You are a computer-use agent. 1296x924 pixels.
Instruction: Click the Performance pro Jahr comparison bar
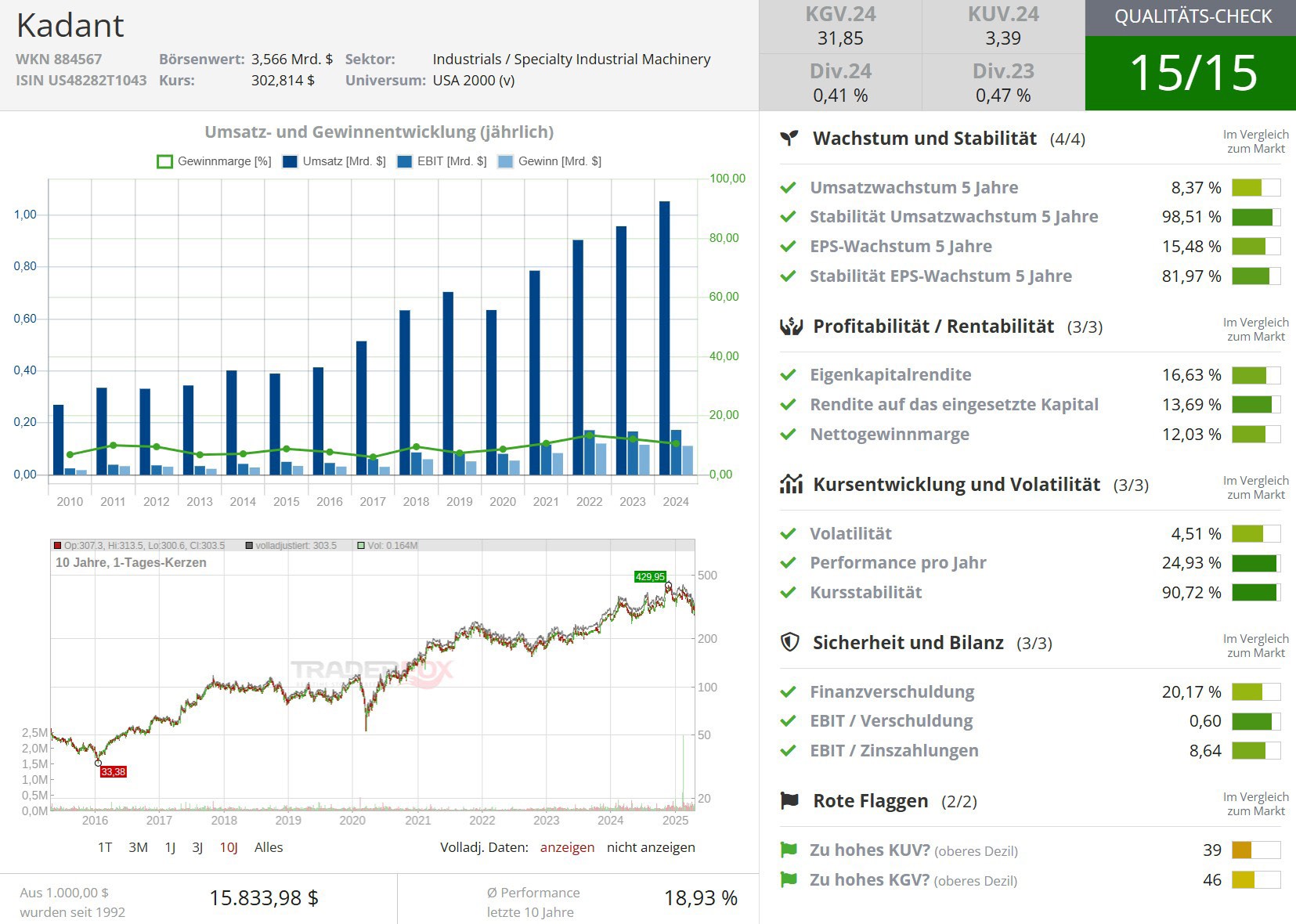click(x=1256, y=563)
